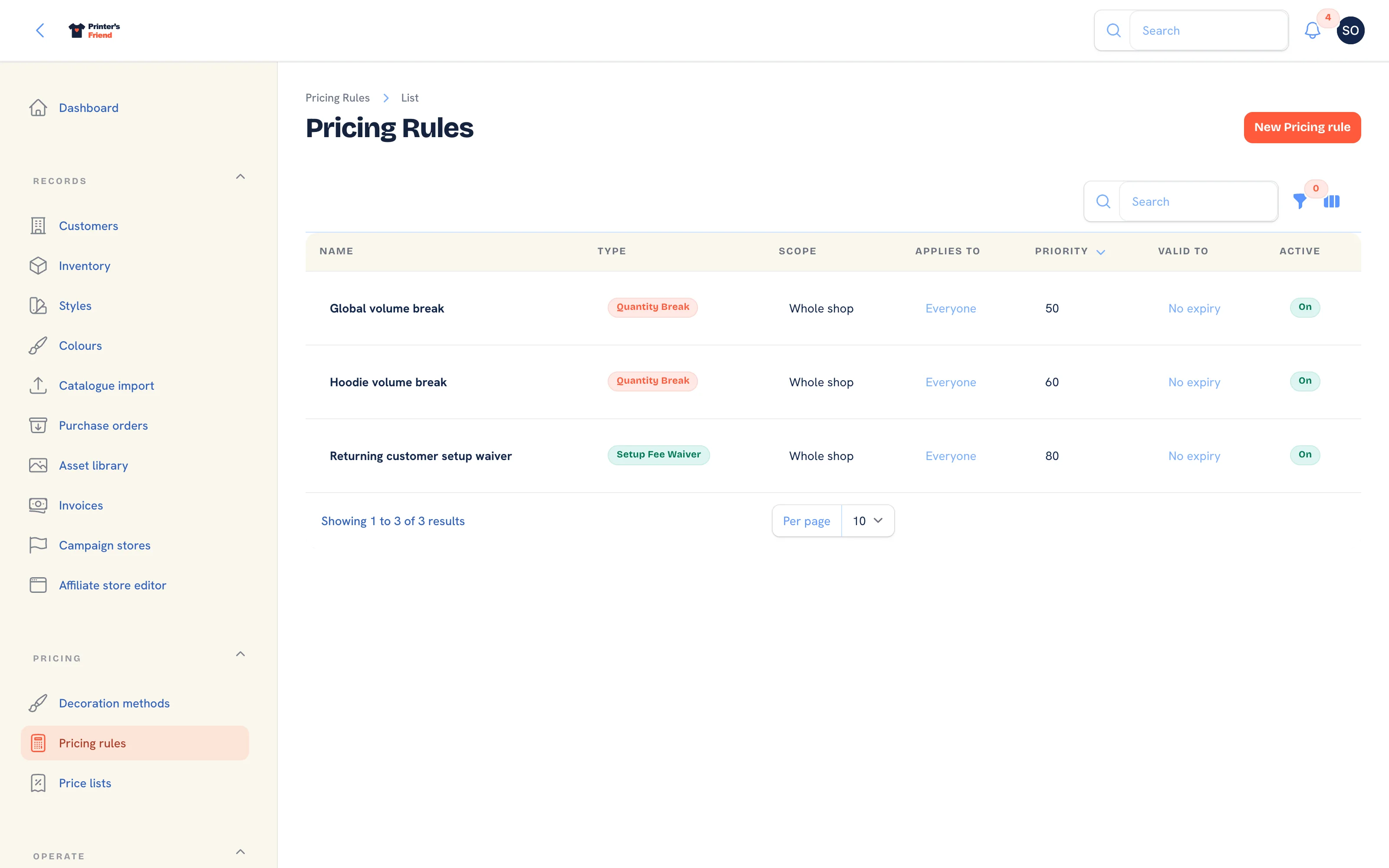Screen dimensions: 1389x868
Task: Click the Campaign stores flag icon
Action: [38, 546]
